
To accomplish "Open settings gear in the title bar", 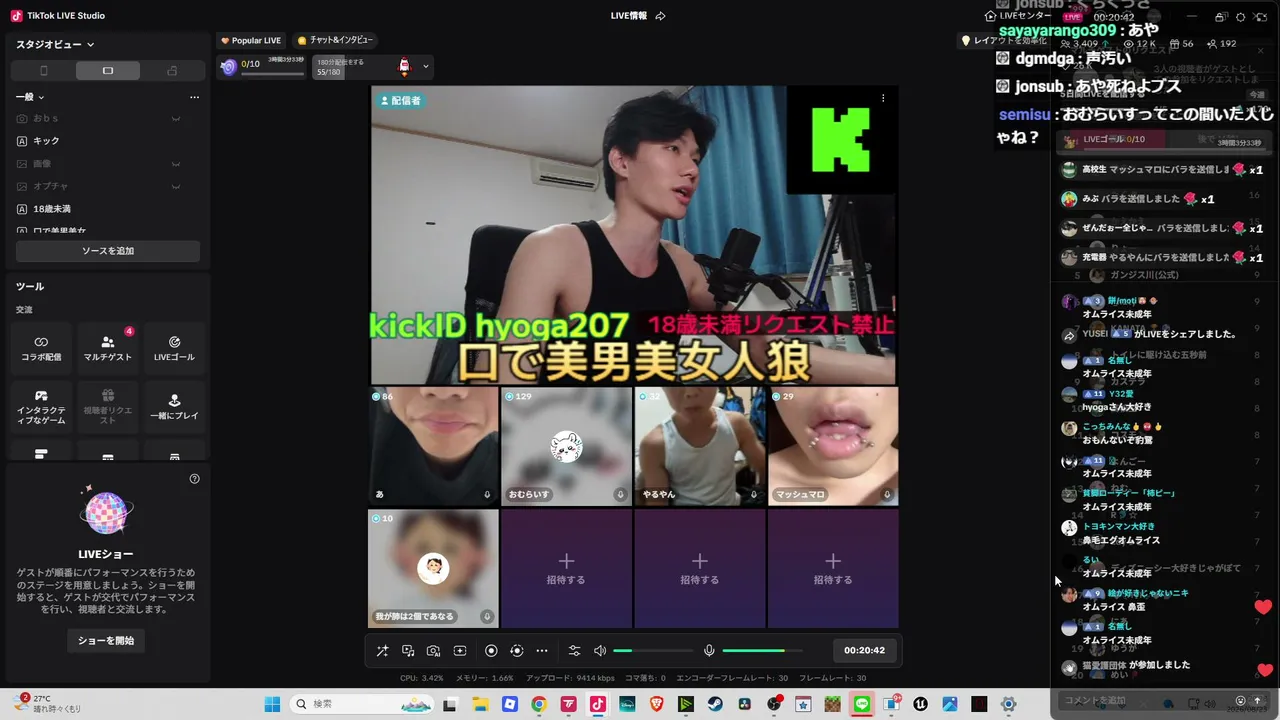I will [x=1240, y=17].
